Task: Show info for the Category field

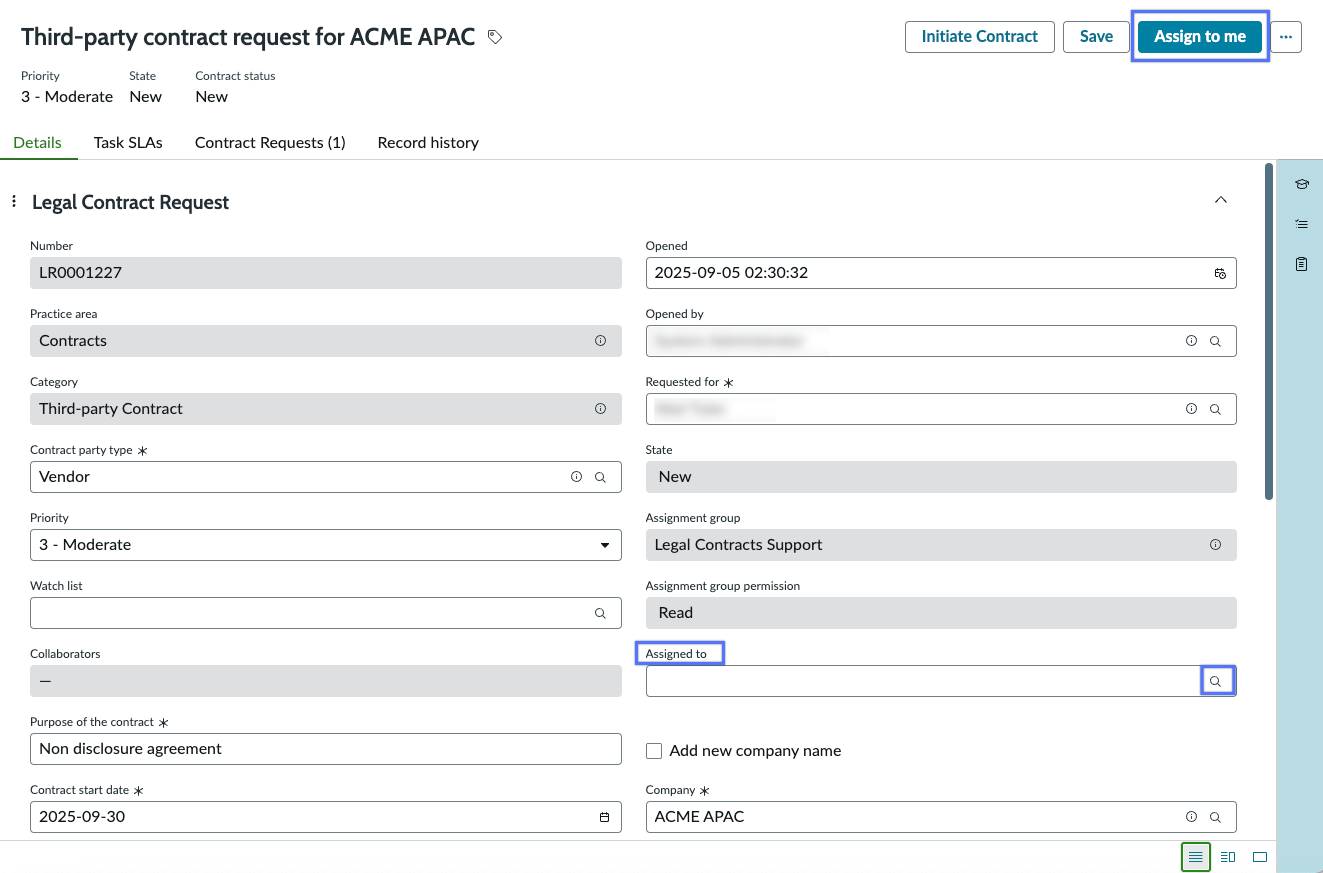Action: tap(600, 409)
